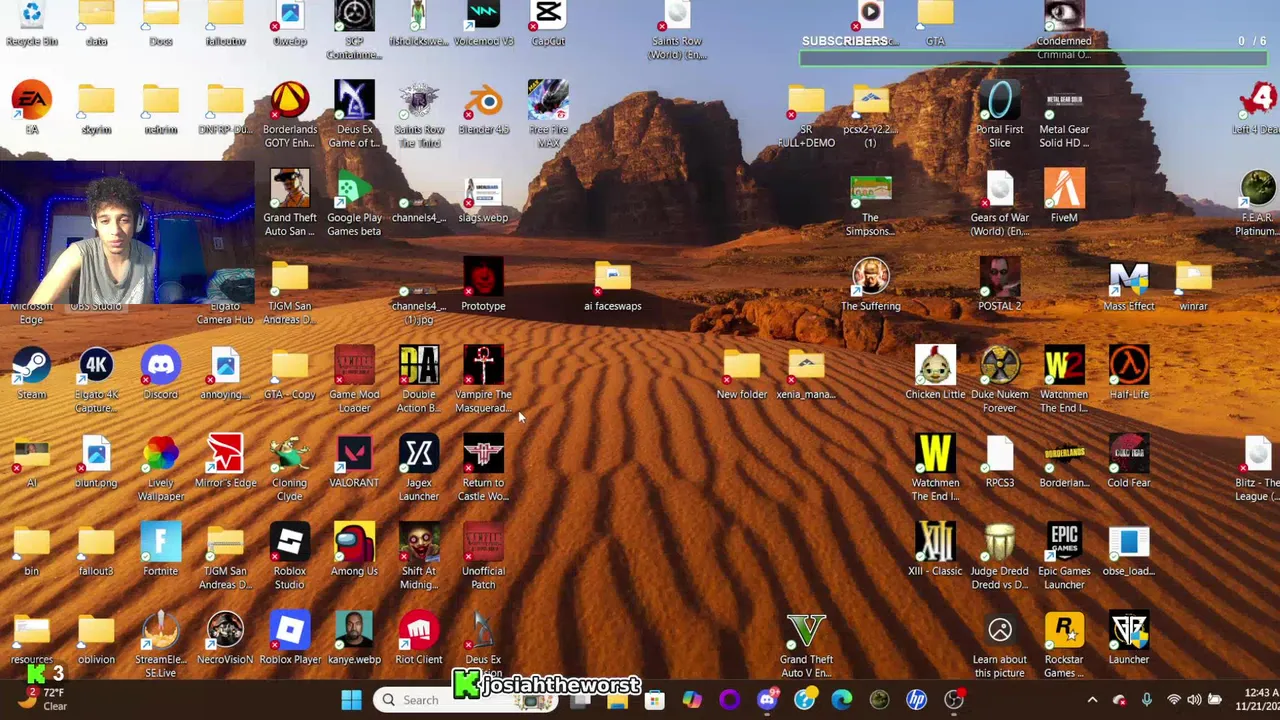Open Microsoft Store from taskbar

(x=654, y=700)
